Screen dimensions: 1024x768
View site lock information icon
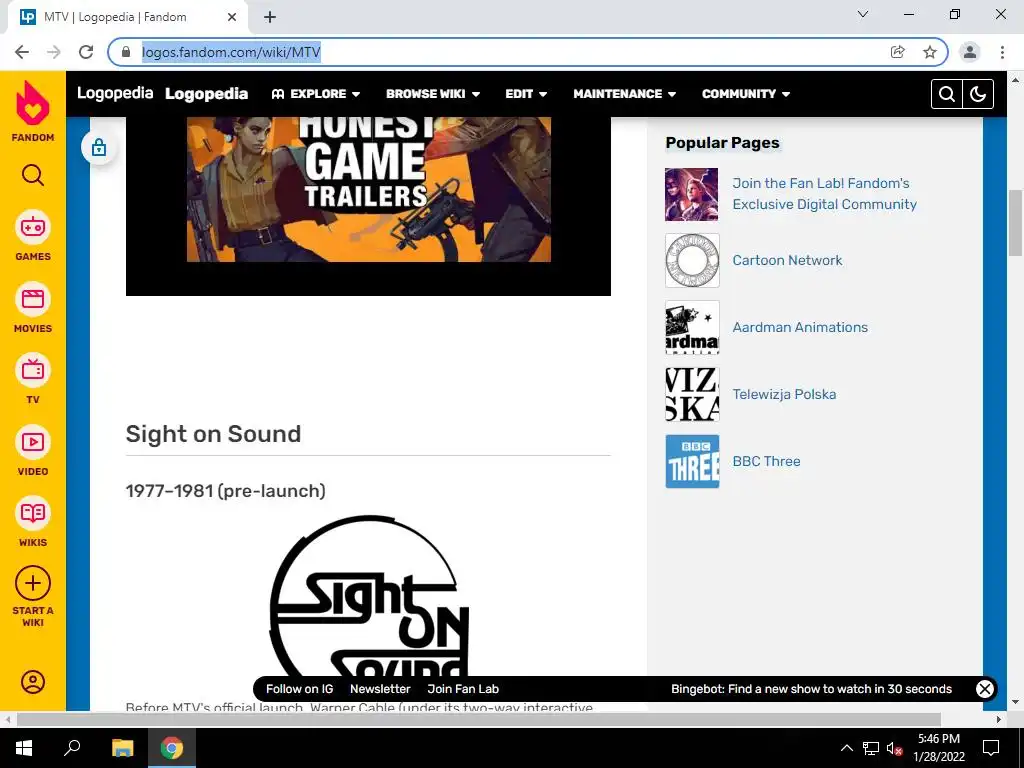[127, 52]
